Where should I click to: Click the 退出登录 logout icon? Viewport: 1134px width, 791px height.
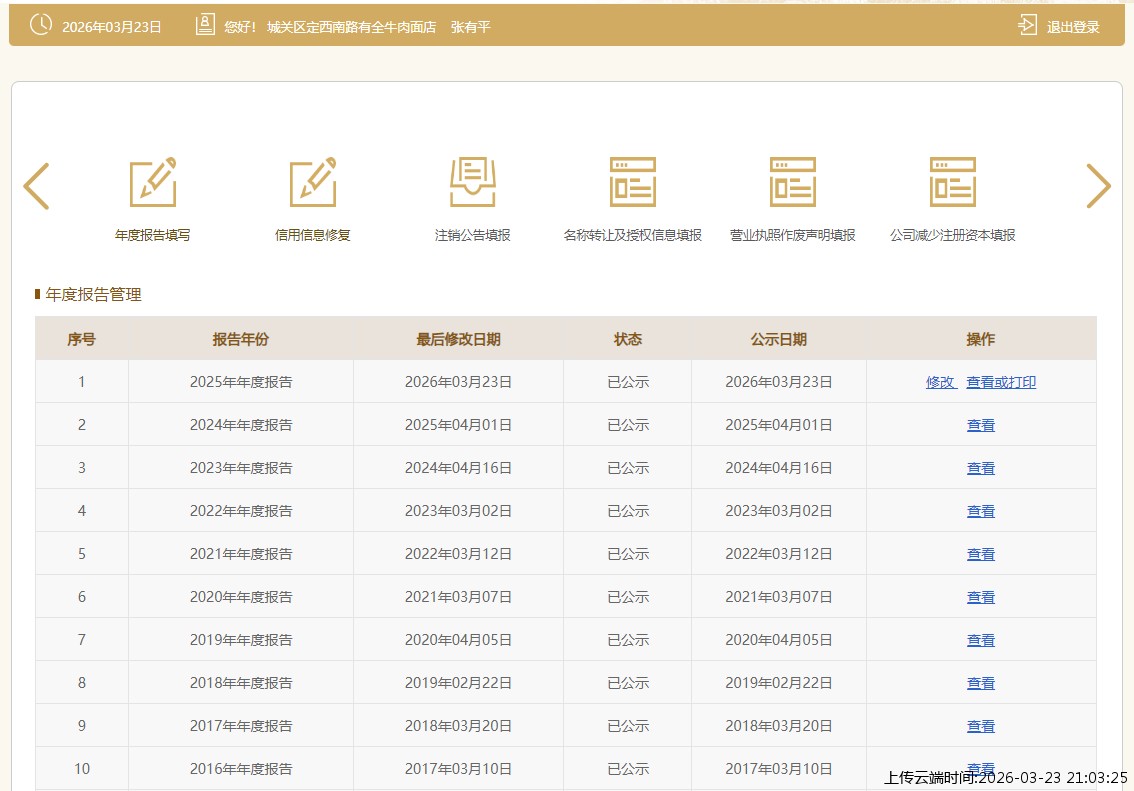[x=1027, y=26]
